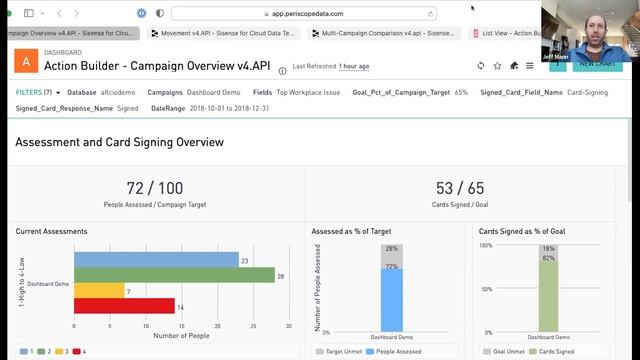This screenshot has height=360, width=640.
Task: Open the sidebar dropdown arrow in Safari
Action: click(42, 13)
